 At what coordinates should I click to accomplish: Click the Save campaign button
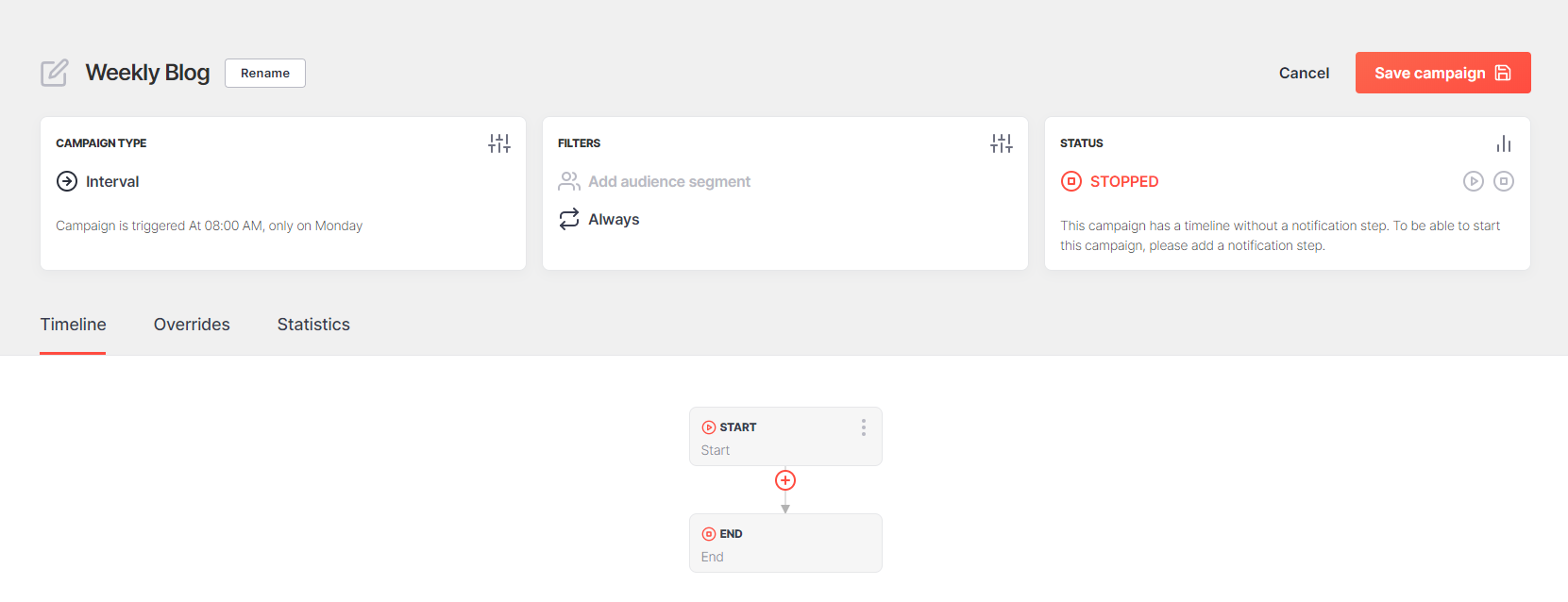point(1442,73)
